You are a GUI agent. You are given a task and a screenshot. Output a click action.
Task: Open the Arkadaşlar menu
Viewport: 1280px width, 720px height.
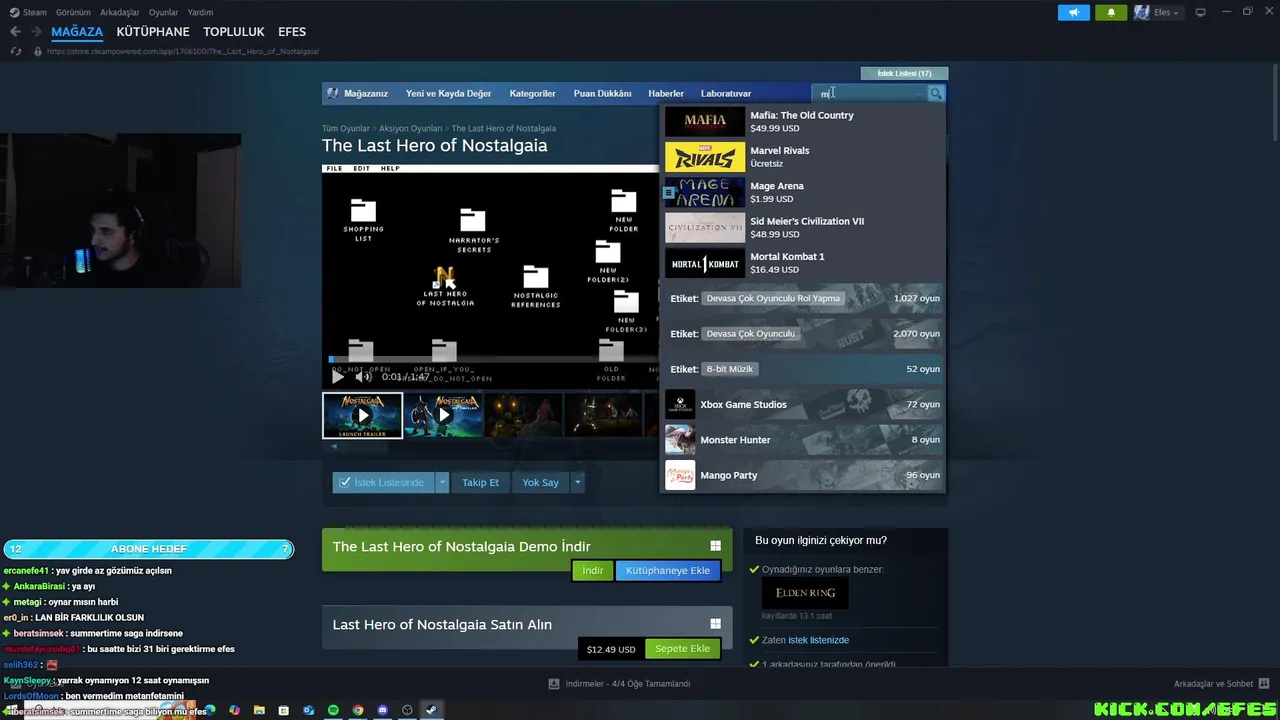(x=120, y=12)
